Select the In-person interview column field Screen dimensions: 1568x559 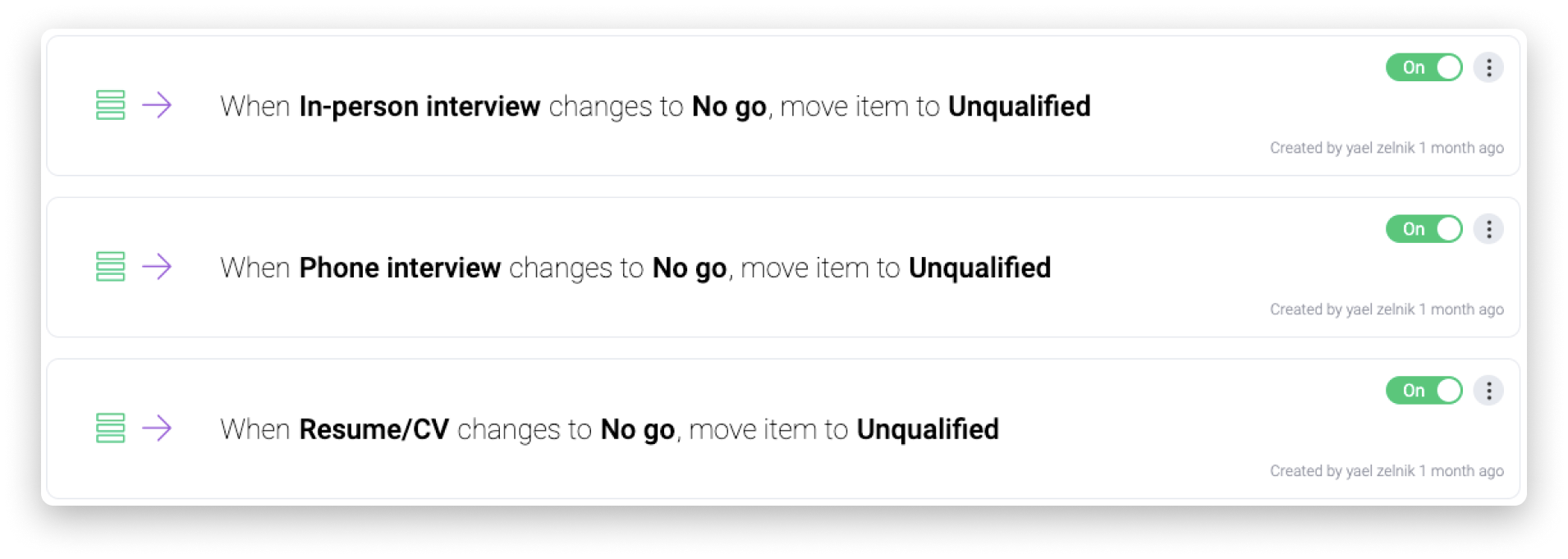coord(420,107)
